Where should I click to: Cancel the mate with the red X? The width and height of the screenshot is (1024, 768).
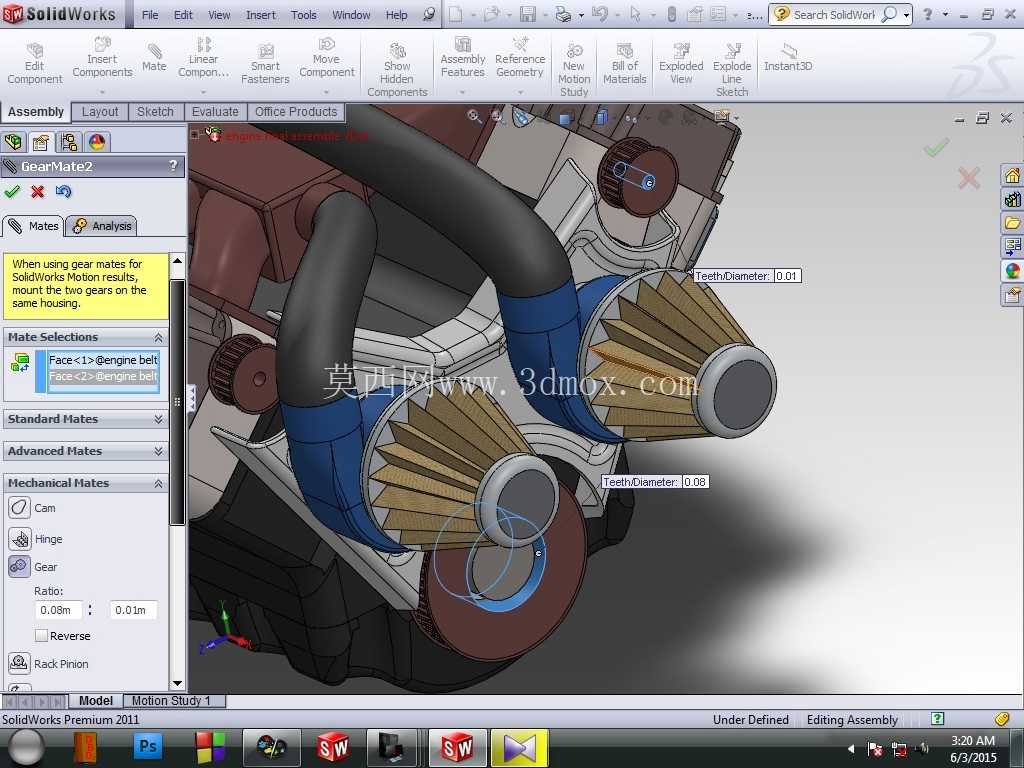[x=37, y=191]
